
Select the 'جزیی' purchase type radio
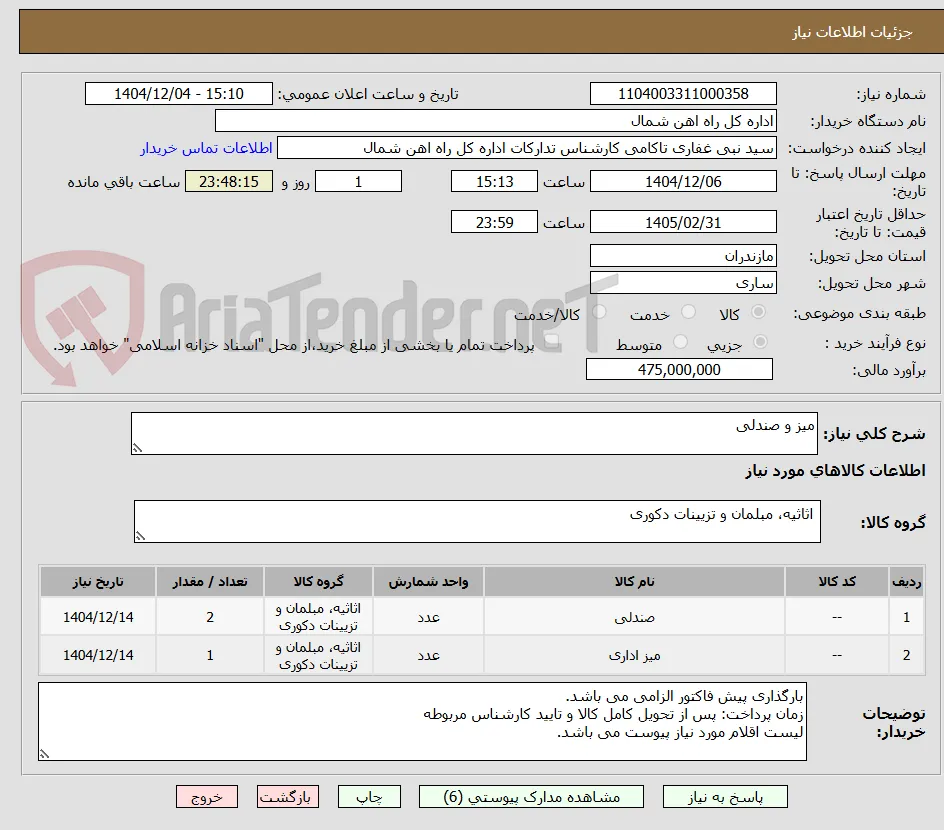760,342
